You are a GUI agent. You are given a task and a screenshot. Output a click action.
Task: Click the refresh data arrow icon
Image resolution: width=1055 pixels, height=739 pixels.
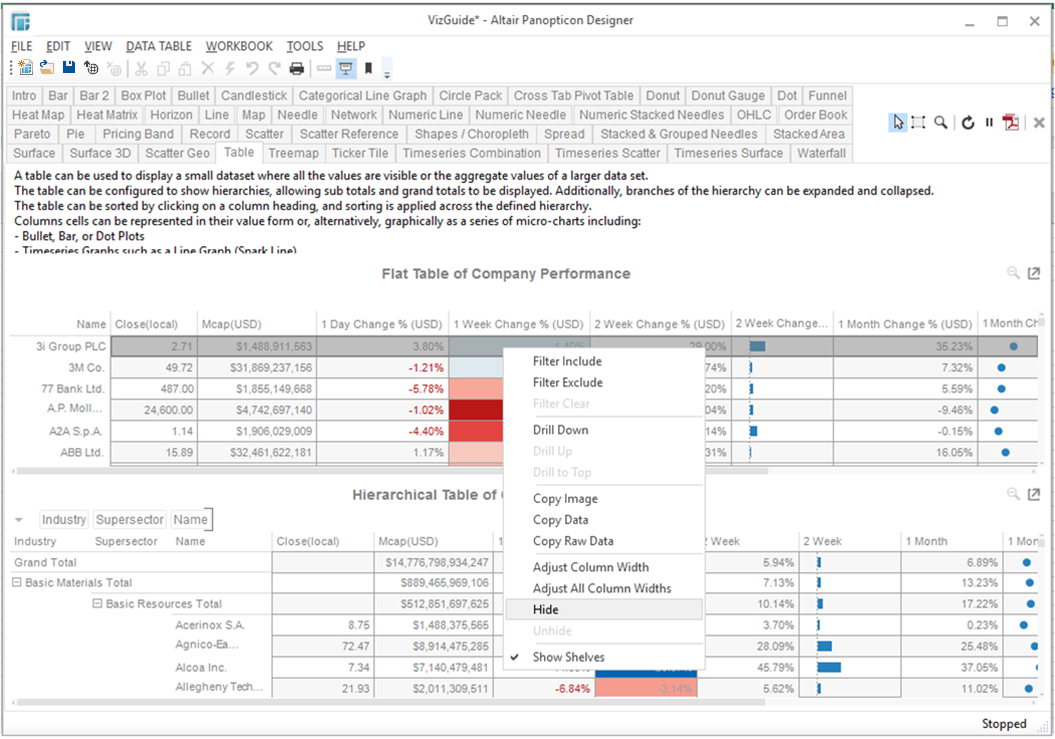(x=968, y=122)
